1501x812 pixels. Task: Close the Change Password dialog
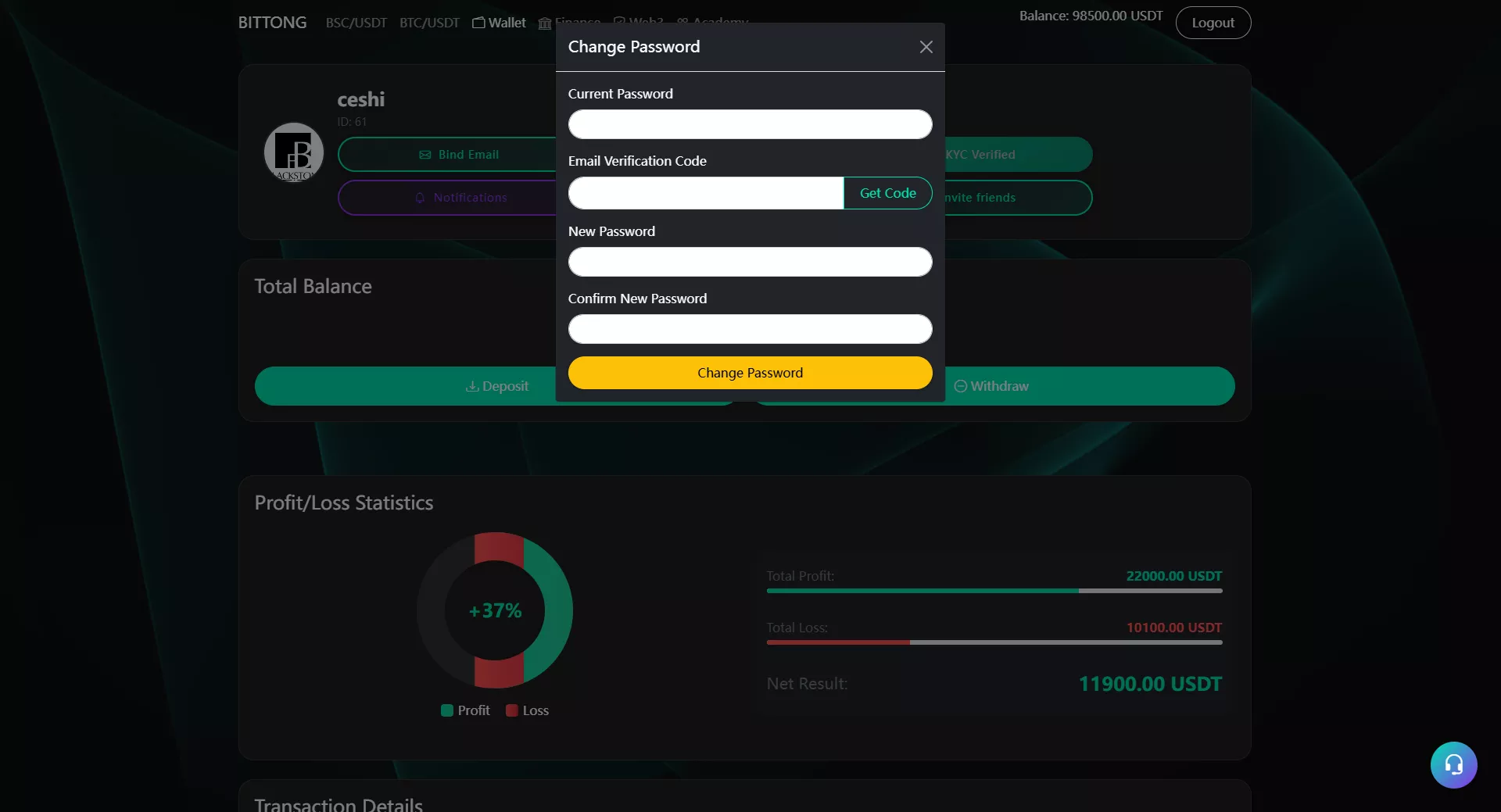[926, 47]
